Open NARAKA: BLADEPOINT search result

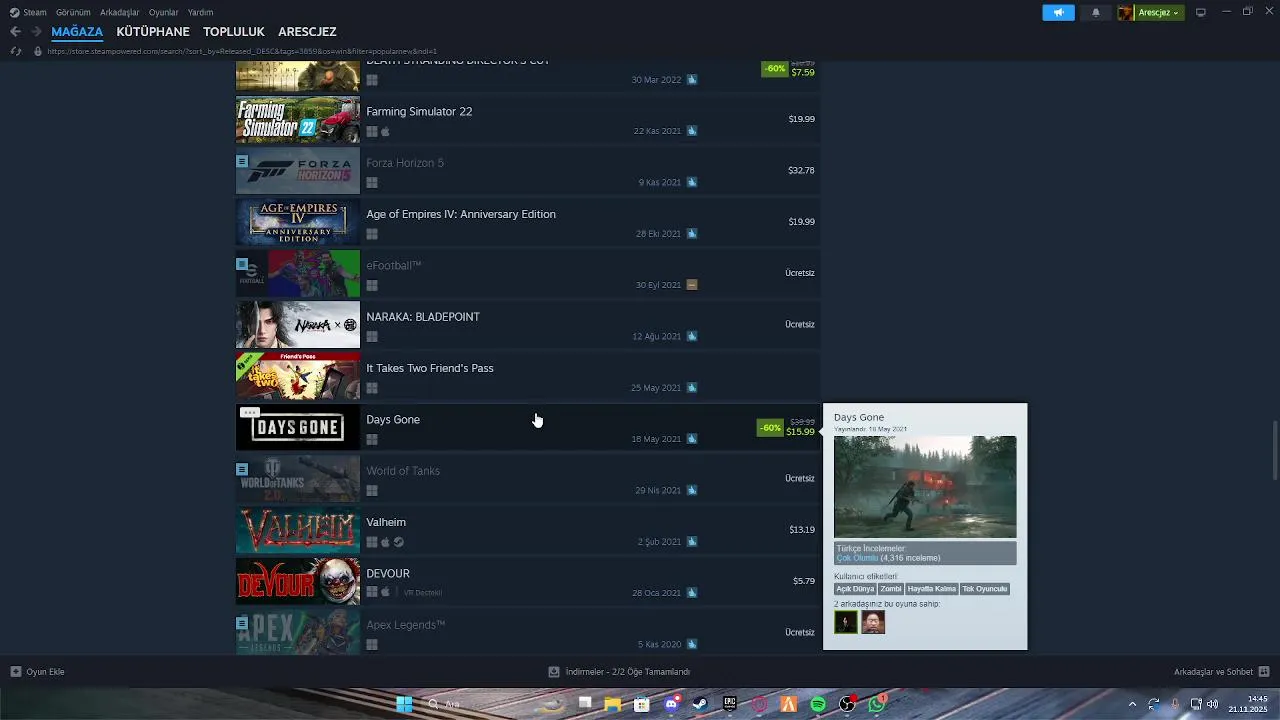tap(527, 325)
